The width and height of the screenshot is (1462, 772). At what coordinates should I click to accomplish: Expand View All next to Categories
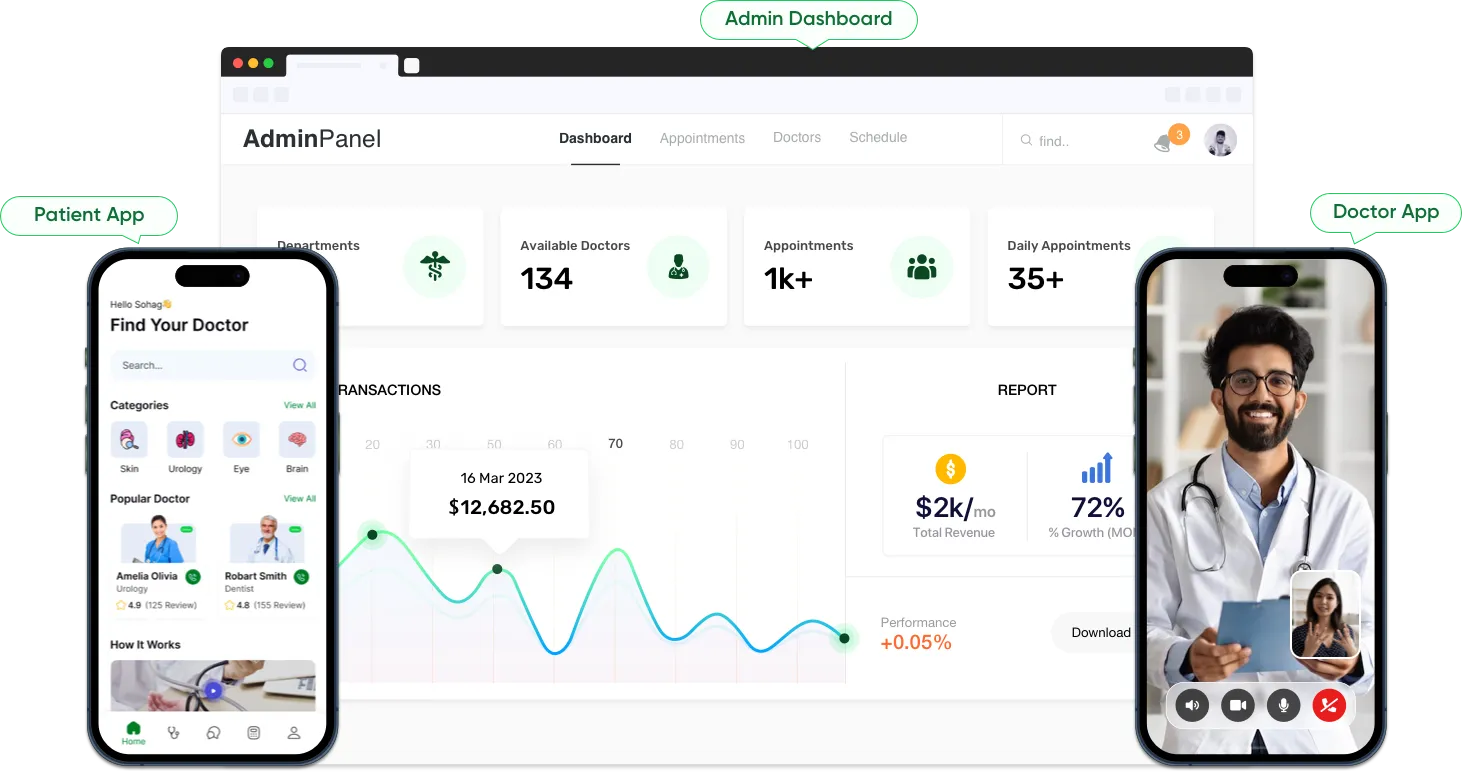[299, 405]
